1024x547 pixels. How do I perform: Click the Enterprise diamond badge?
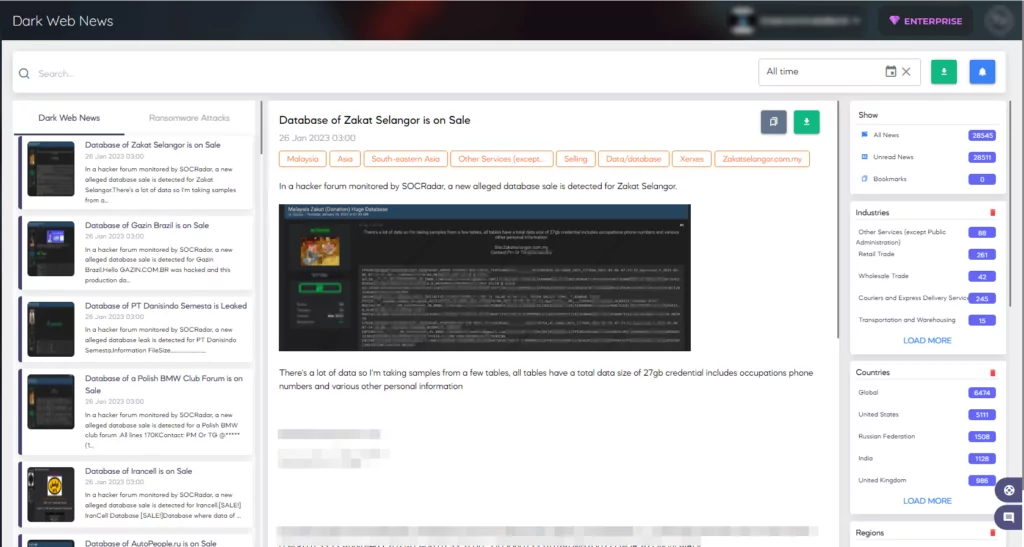[x=925, y=21]
